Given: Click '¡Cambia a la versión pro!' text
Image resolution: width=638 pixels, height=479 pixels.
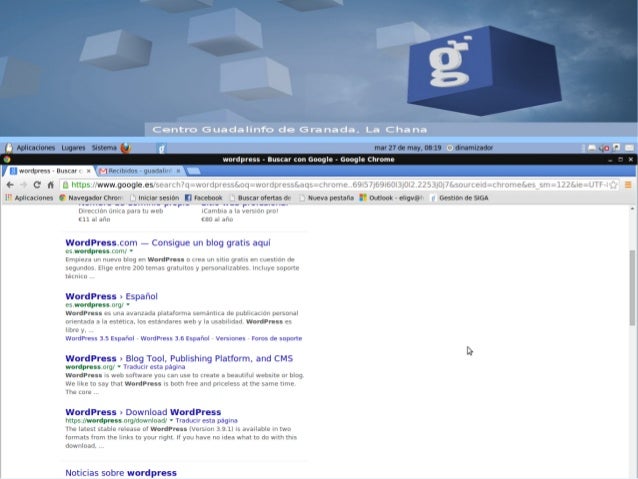Looking at the screenshot, I should pos(240,211).
